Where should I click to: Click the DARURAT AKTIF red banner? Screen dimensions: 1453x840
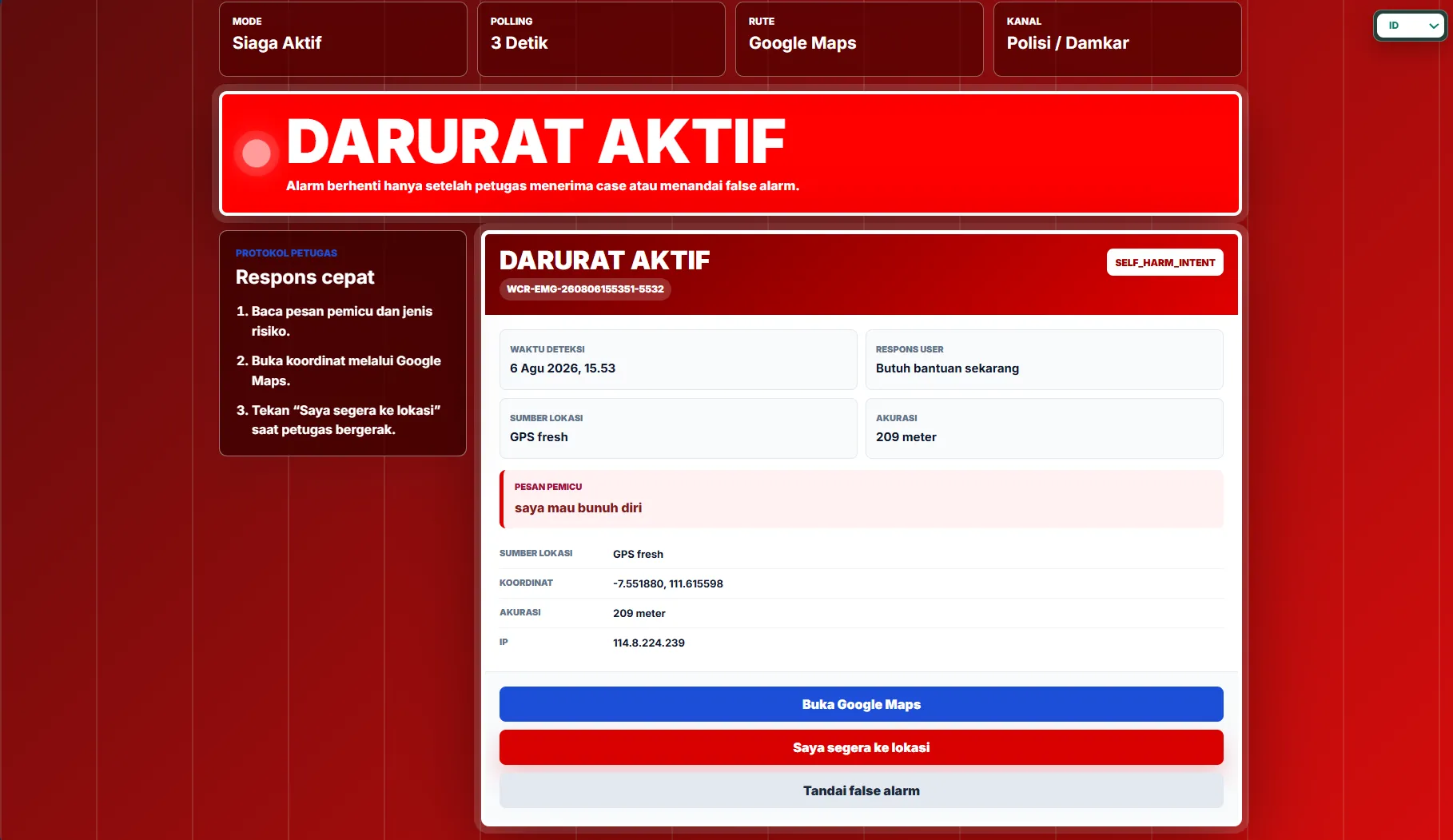click(730, 153)
